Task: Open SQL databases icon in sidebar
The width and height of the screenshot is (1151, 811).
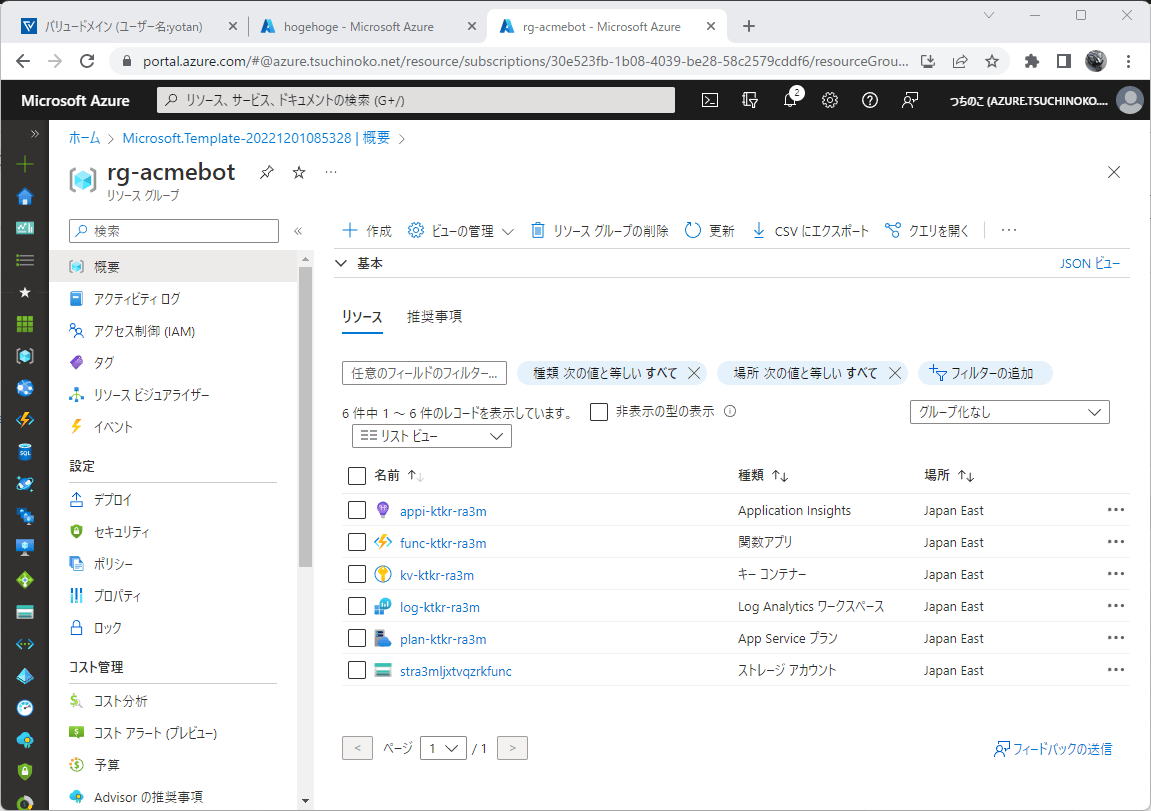Action: pos(25,452)
